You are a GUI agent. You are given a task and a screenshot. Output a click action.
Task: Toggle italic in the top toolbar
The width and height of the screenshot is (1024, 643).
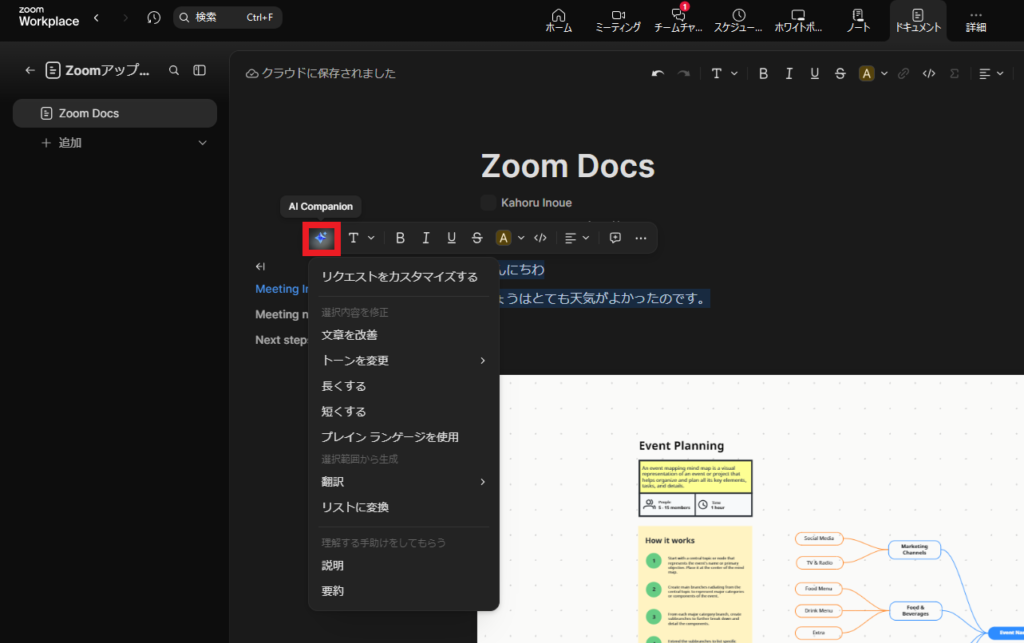coord(789,73)
